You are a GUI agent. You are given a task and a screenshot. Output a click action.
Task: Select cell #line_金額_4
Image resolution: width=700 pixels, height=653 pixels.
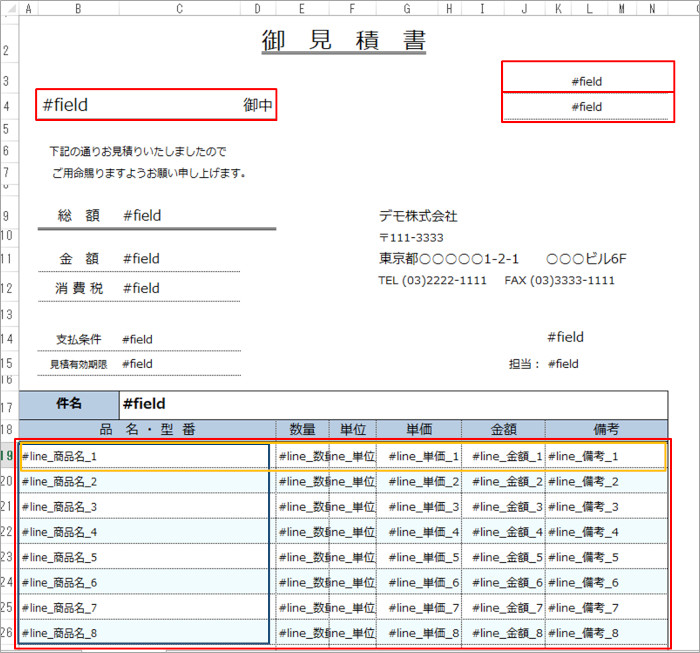[503, 532]
